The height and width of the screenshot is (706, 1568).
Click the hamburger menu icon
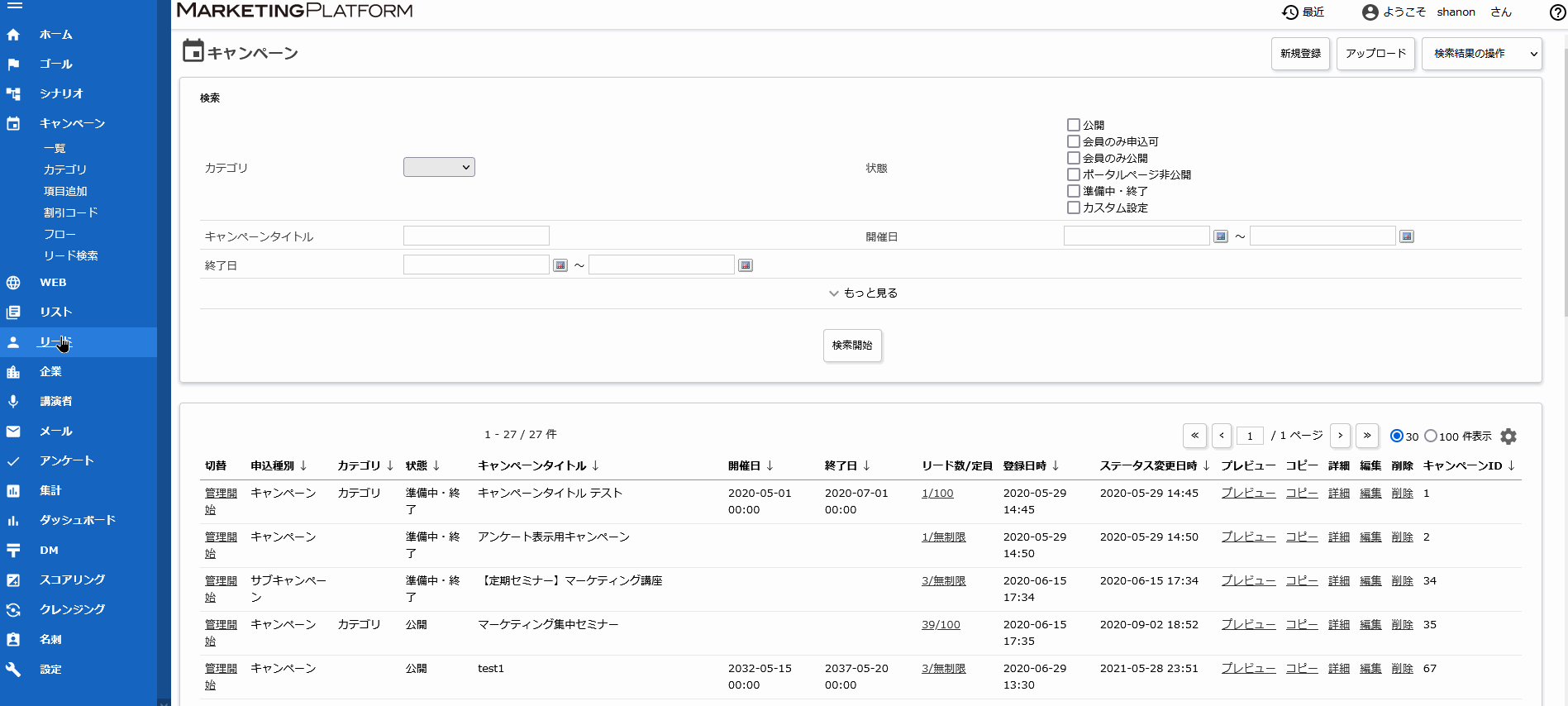point(14,5)
